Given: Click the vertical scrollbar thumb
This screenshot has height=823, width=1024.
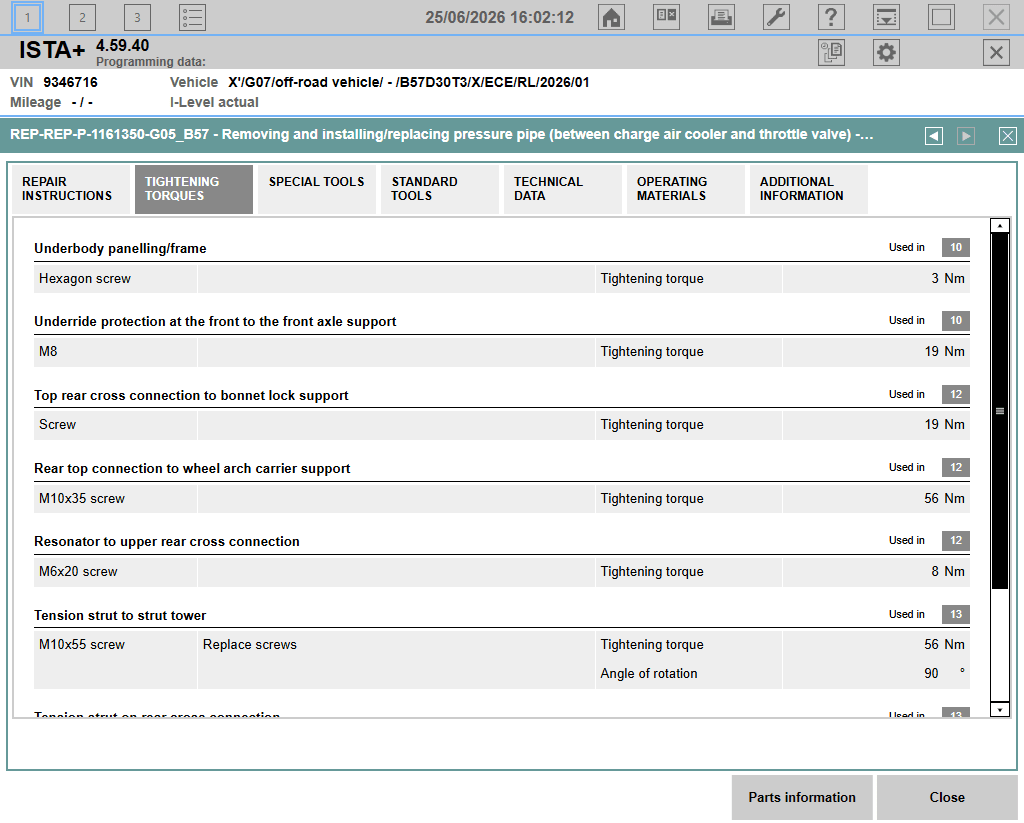Looking at the screenshot, I should point(1000,411).
